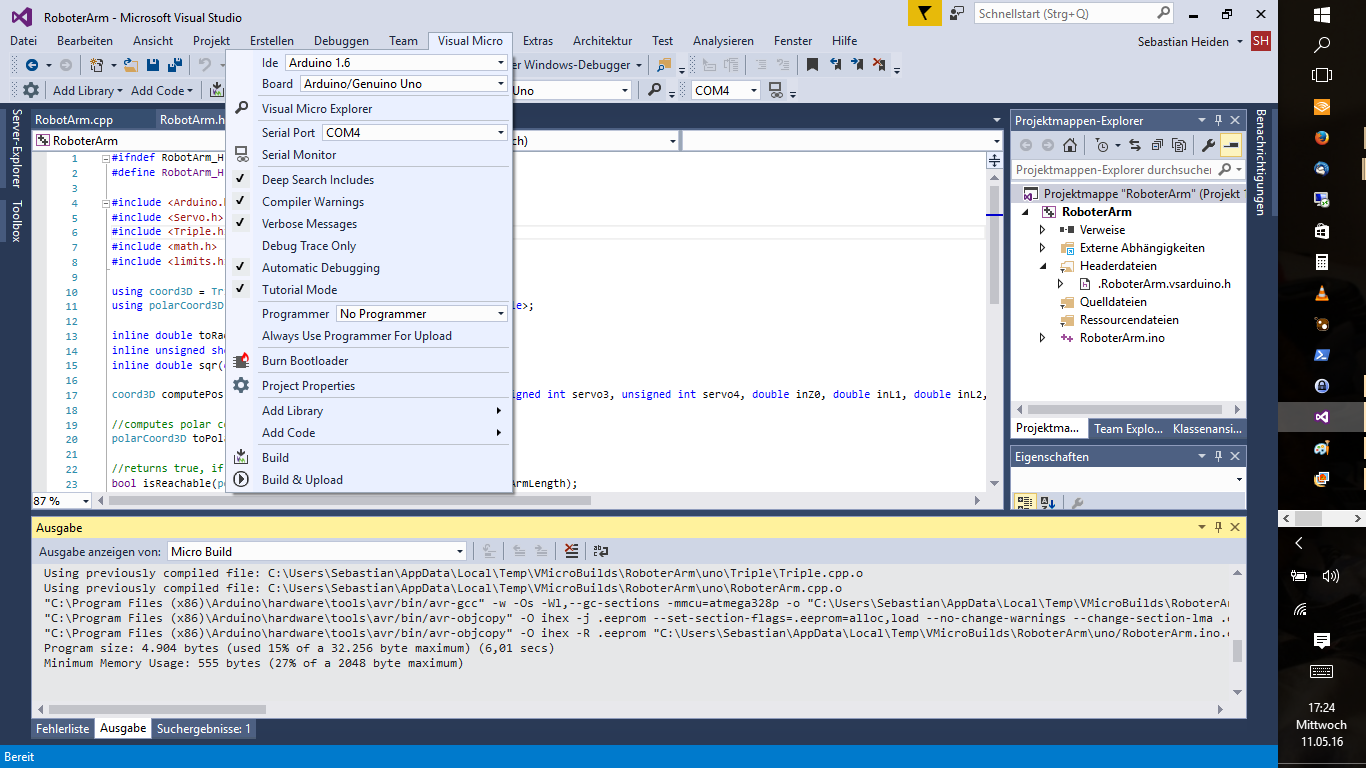Click the Sebastian Heiden account name
Screen dimensions: 1366x768
[x=1186, y=41]
